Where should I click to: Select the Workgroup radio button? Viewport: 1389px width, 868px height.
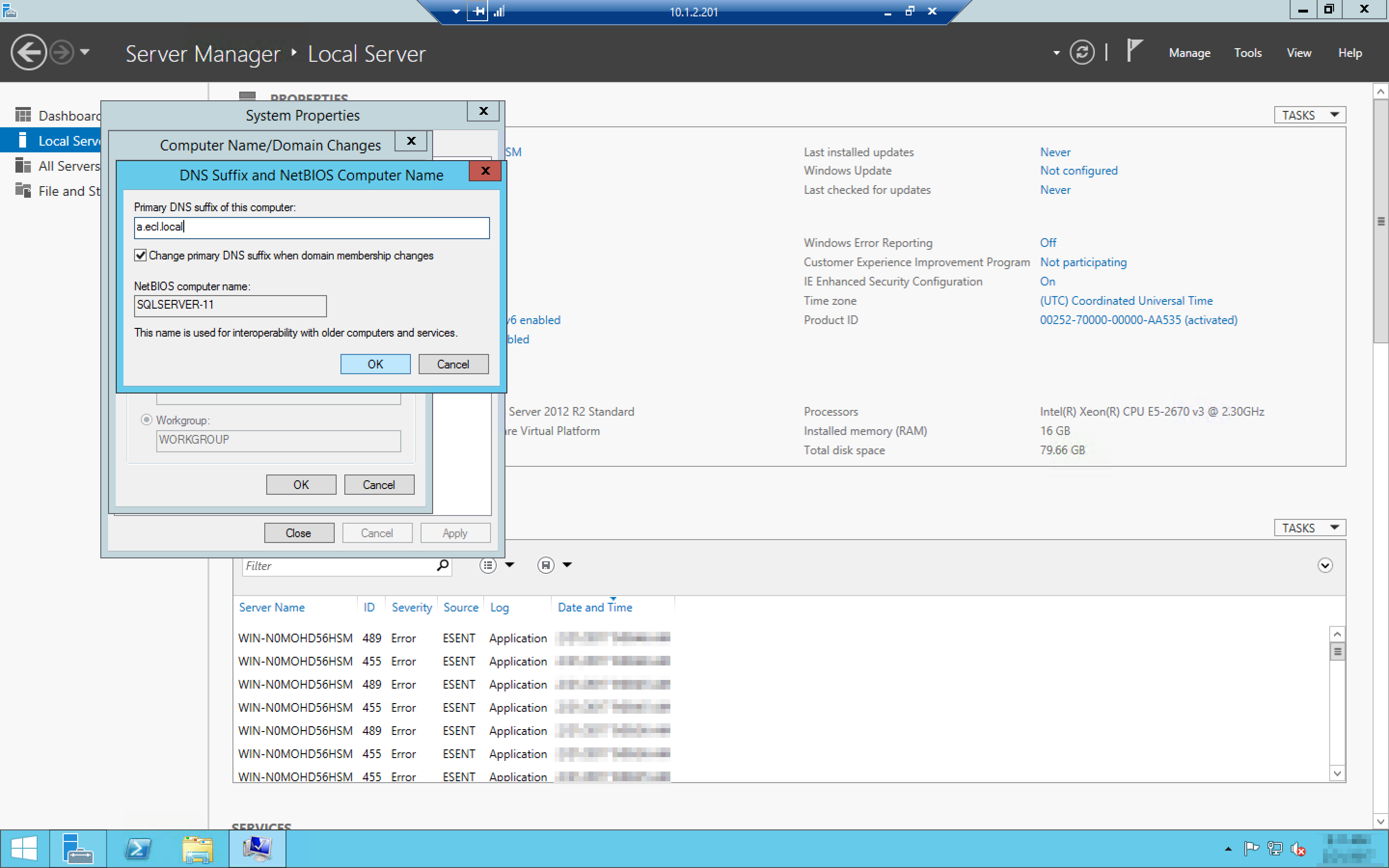(x=146, y=420)
